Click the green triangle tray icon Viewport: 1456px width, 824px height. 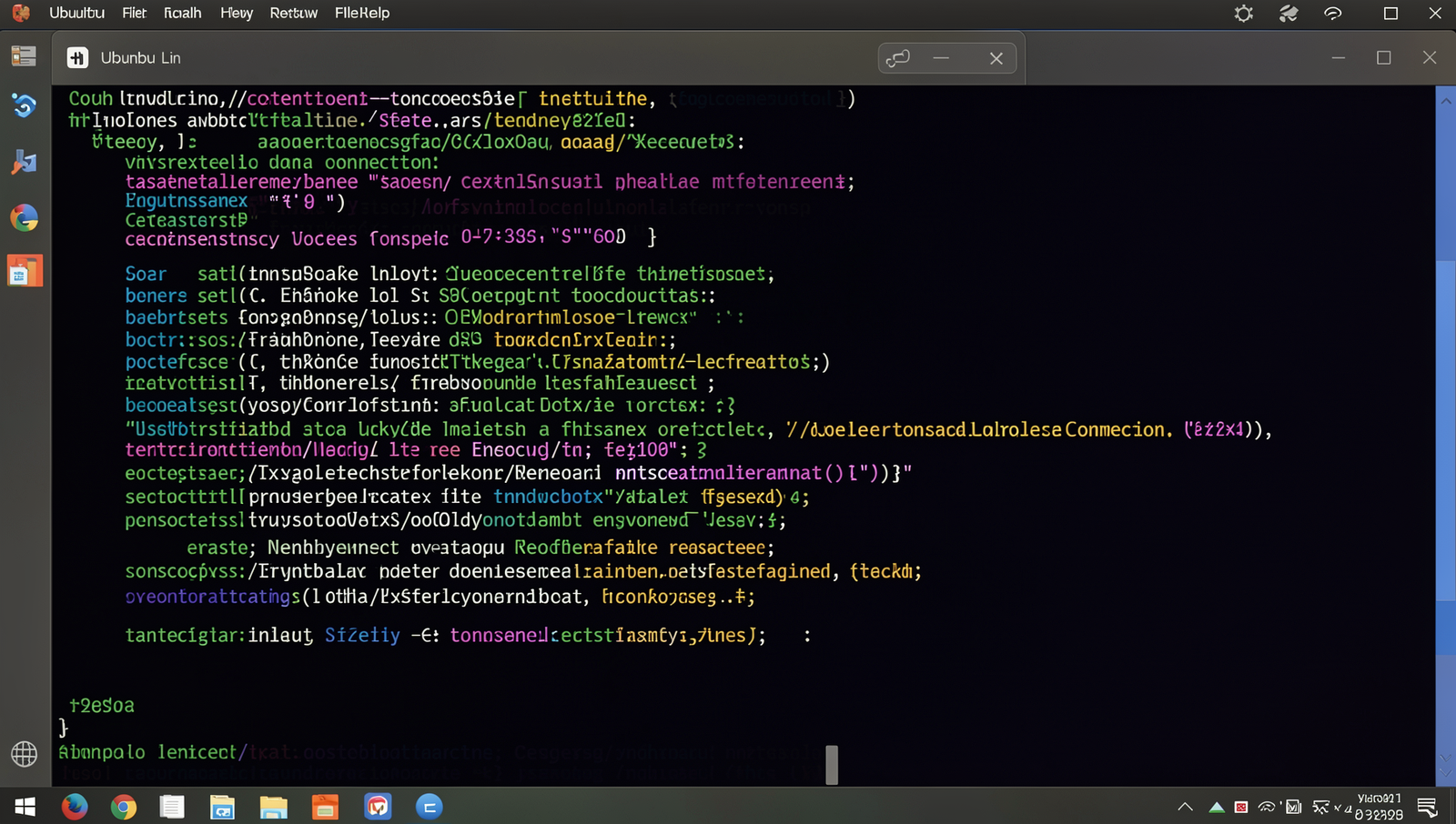coord(1217,807)
